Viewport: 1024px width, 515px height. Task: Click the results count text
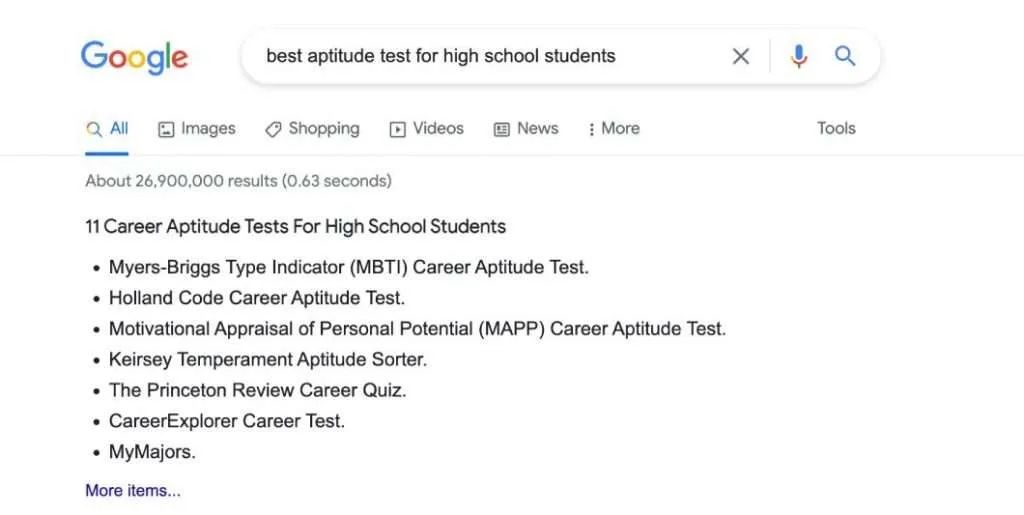(238, 181)
